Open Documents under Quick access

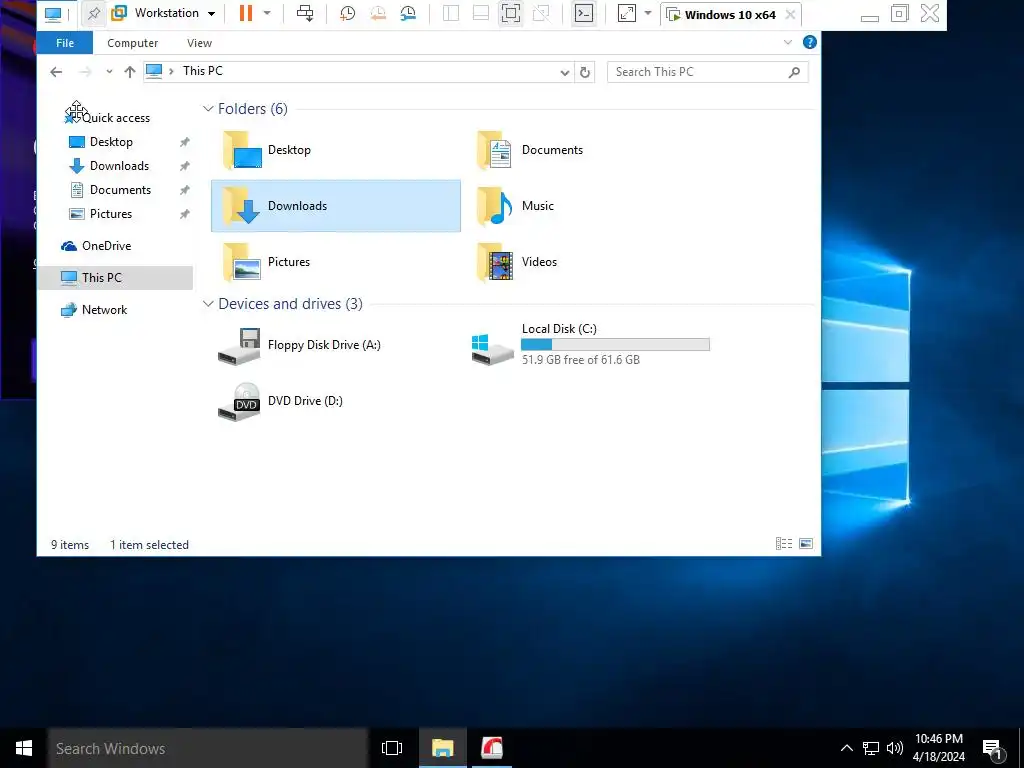tap(120, 190)
